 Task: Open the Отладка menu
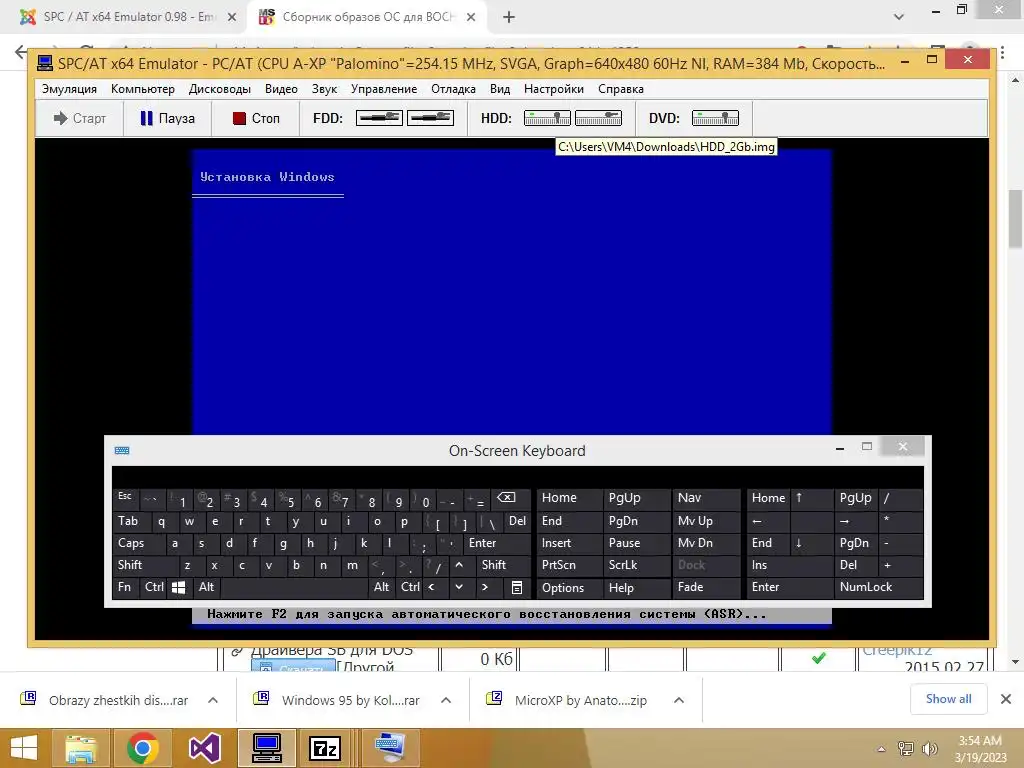[453, 89]
